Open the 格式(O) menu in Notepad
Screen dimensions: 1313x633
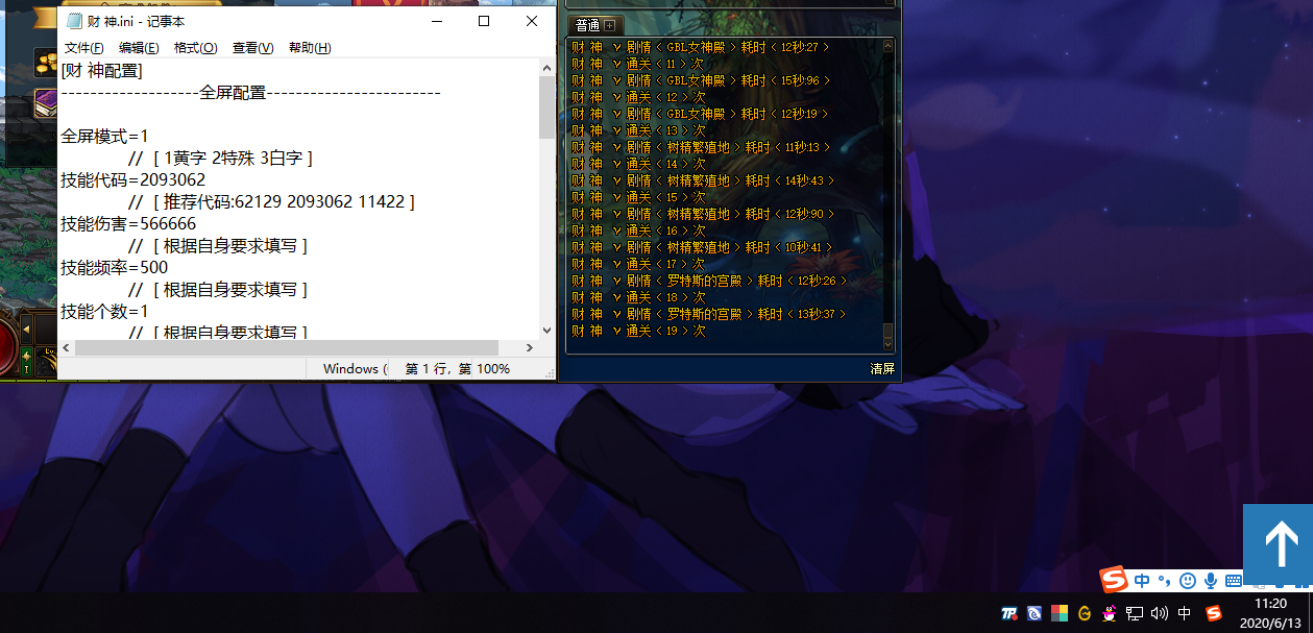tap(195, 48)
